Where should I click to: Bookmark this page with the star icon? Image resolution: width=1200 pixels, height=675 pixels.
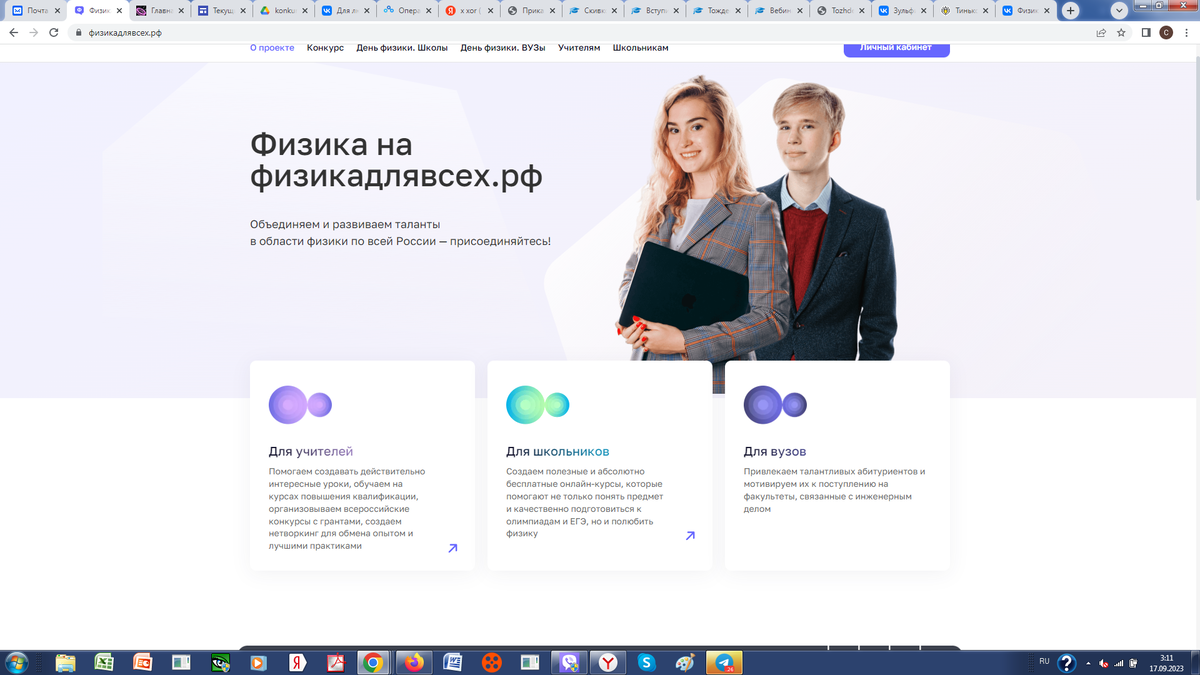pos(1121,32)
